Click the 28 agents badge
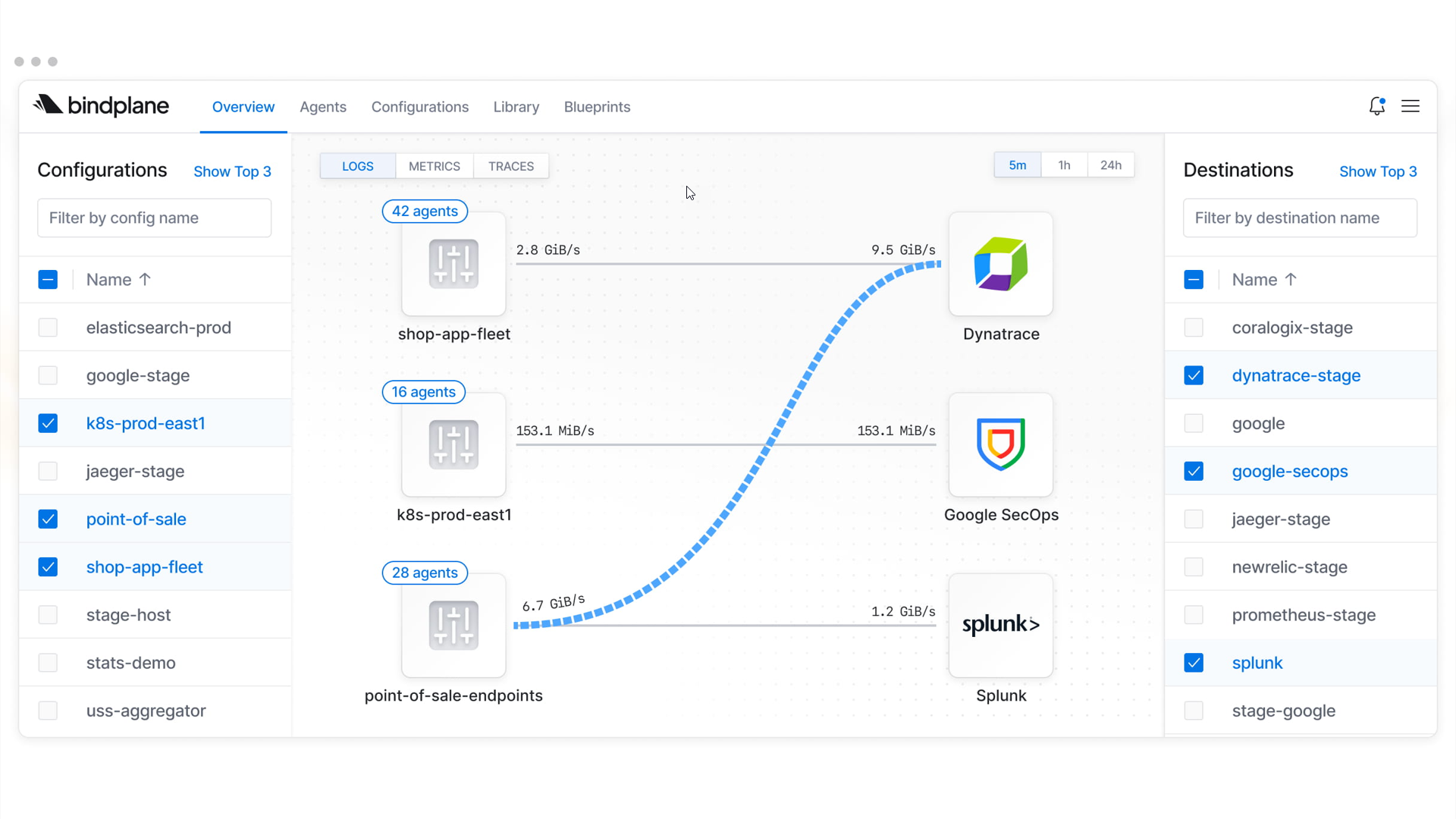The width and height of the screenshot is (1456, 819). pos(425,573)
